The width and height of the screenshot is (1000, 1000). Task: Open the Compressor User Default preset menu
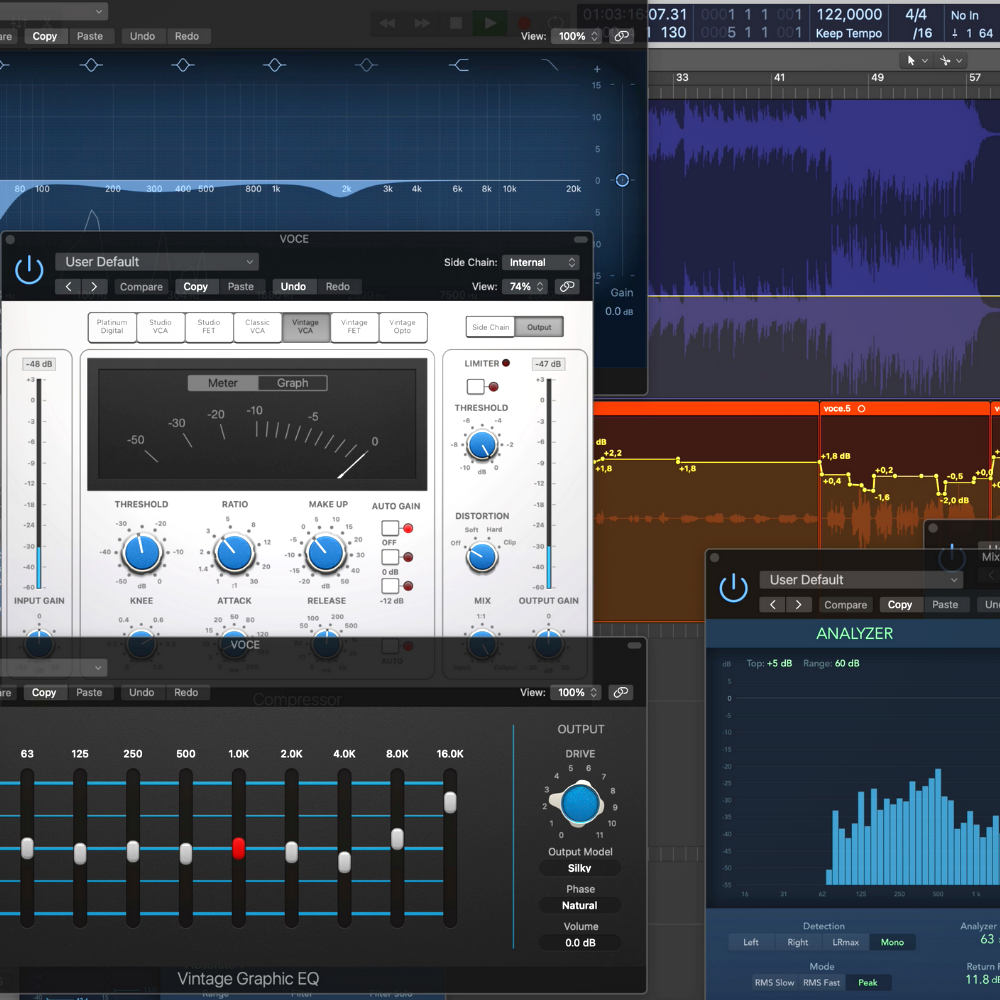tap(157, 262)
